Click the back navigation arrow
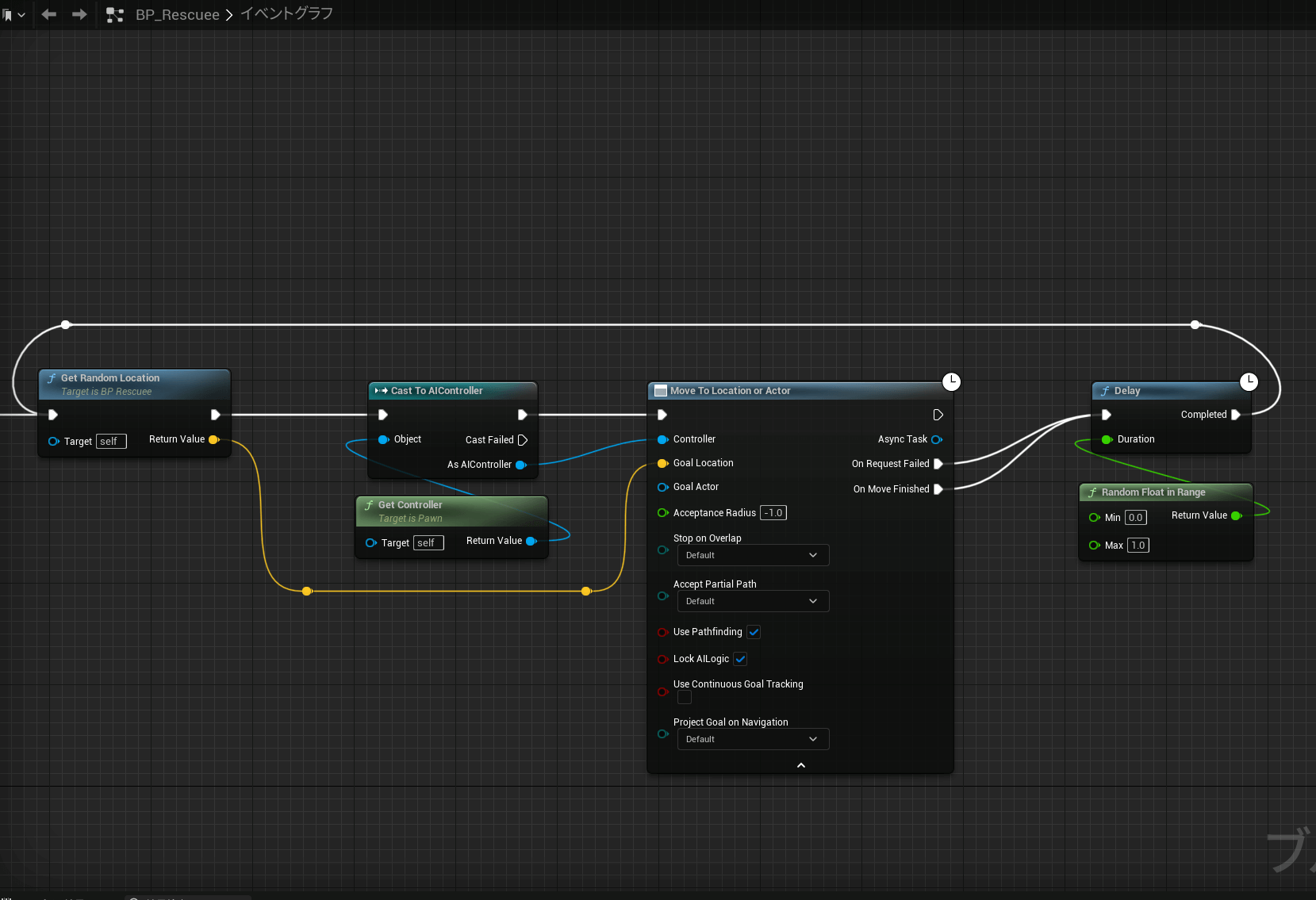This screenshot has width=1316, height=900. [49, 14]
